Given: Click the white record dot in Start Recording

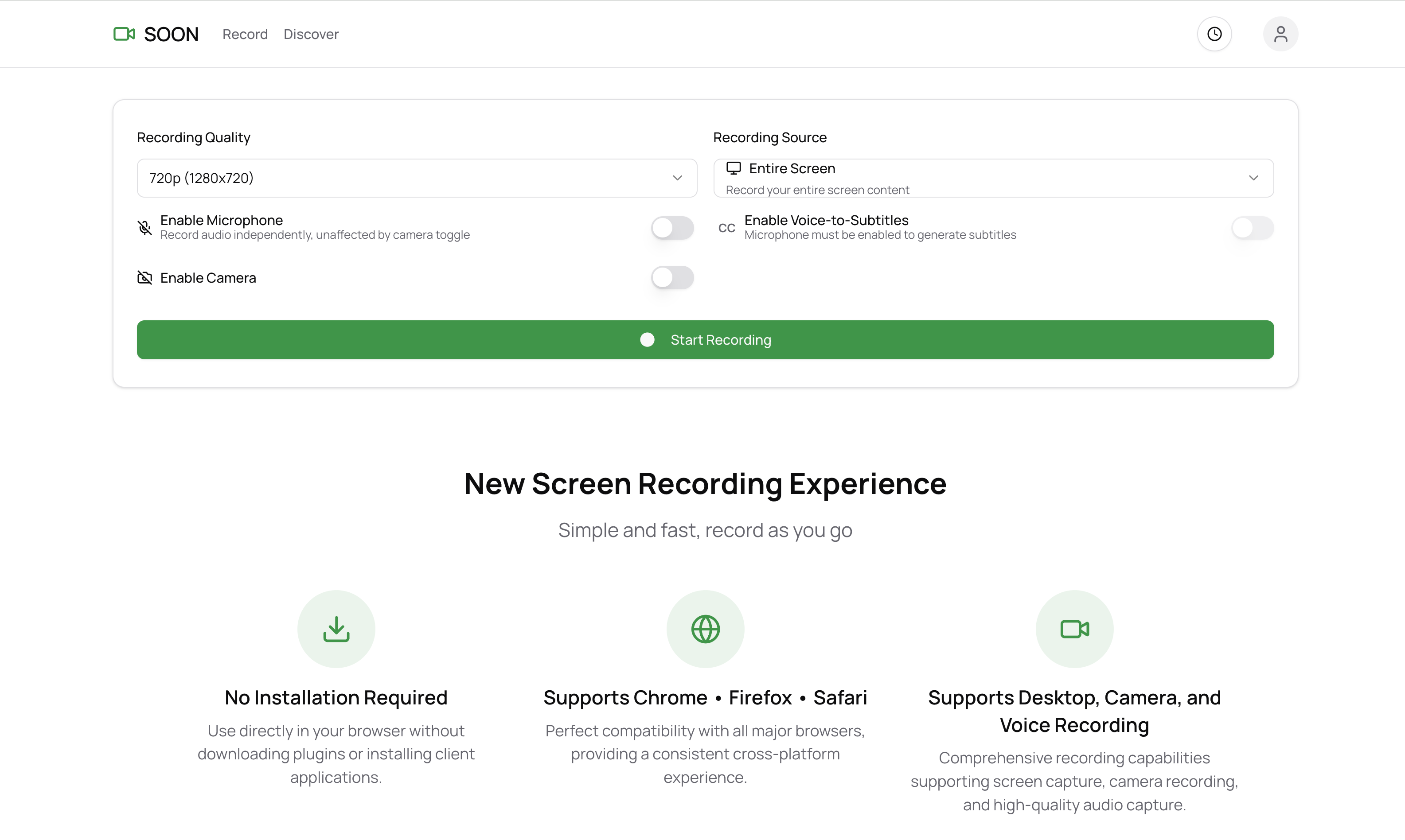Looking at the screenshot, I should point(646,340).
